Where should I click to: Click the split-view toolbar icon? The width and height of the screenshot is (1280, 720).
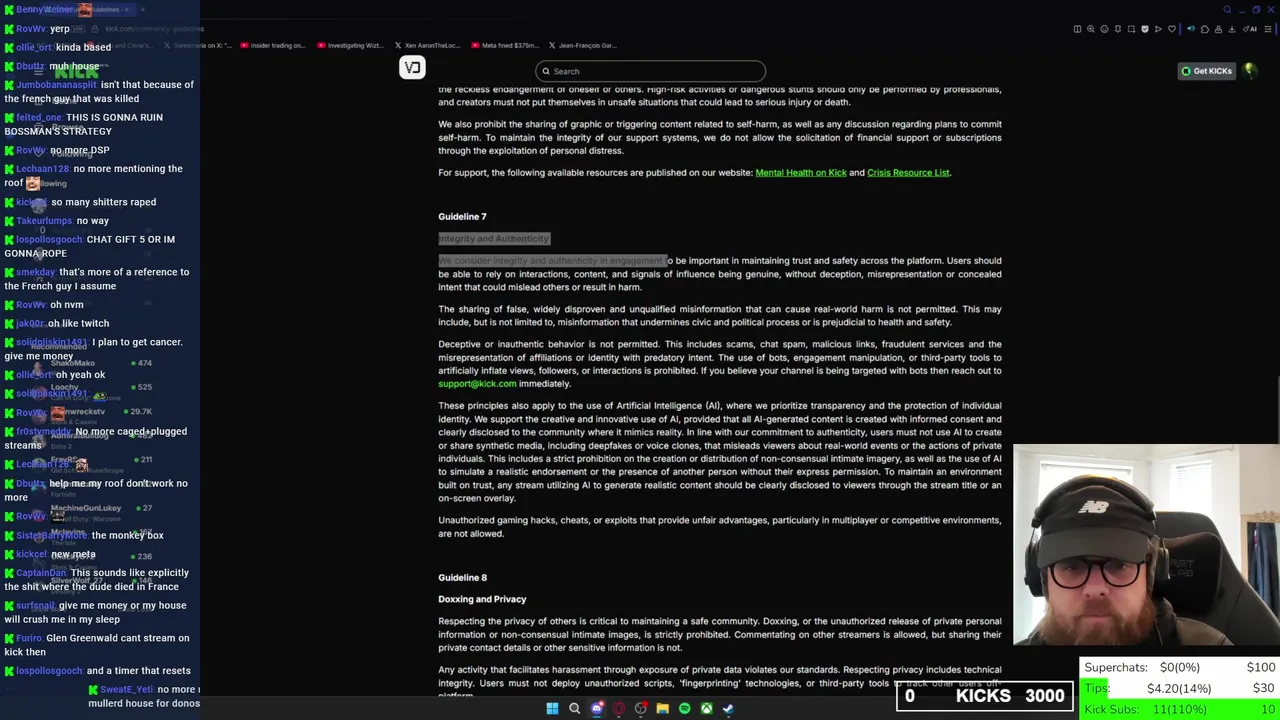[x=1077, y=29]
